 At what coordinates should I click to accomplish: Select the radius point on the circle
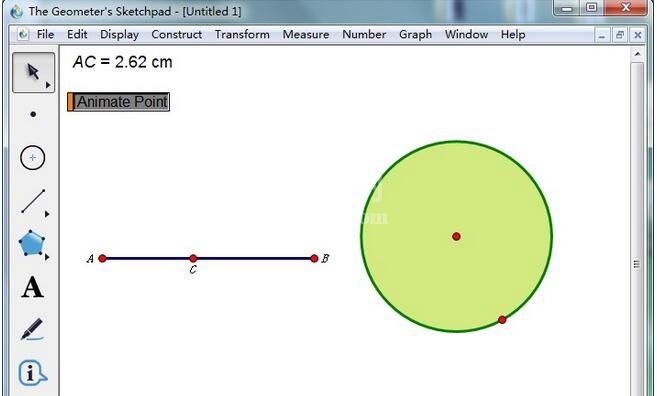point(502,320)
